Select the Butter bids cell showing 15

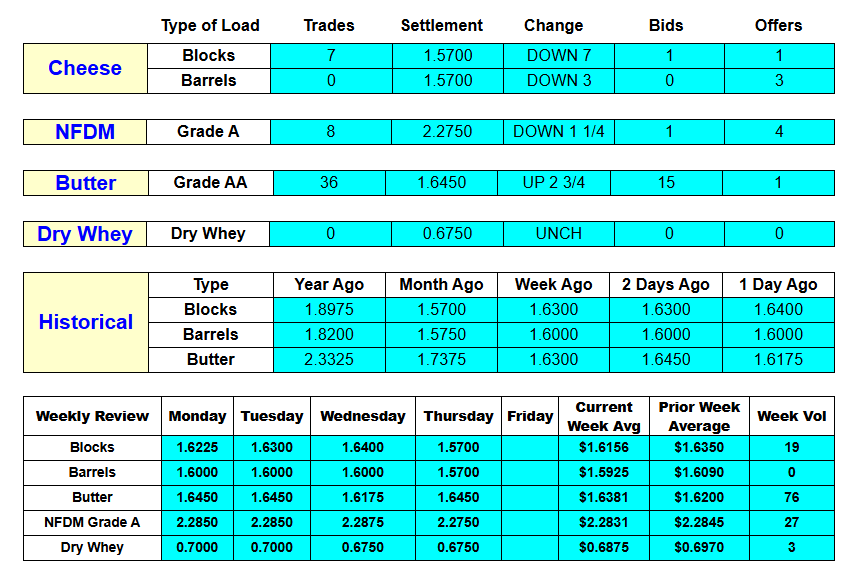pos(666,183)
